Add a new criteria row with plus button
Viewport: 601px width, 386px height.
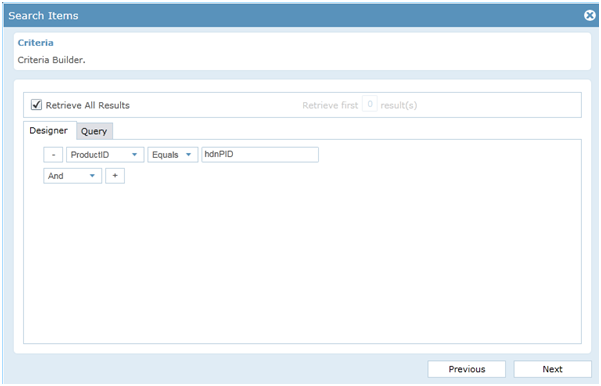click(115, 176)
